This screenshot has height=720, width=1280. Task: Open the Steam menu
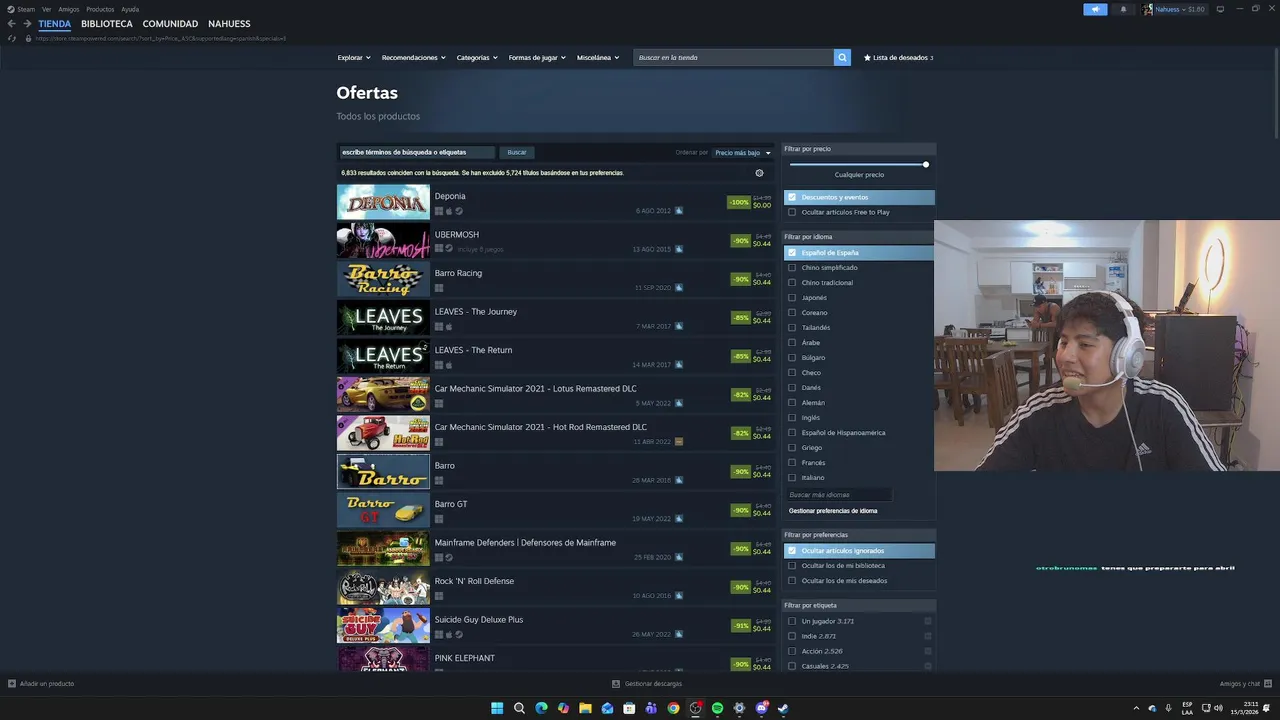(21, 9)
